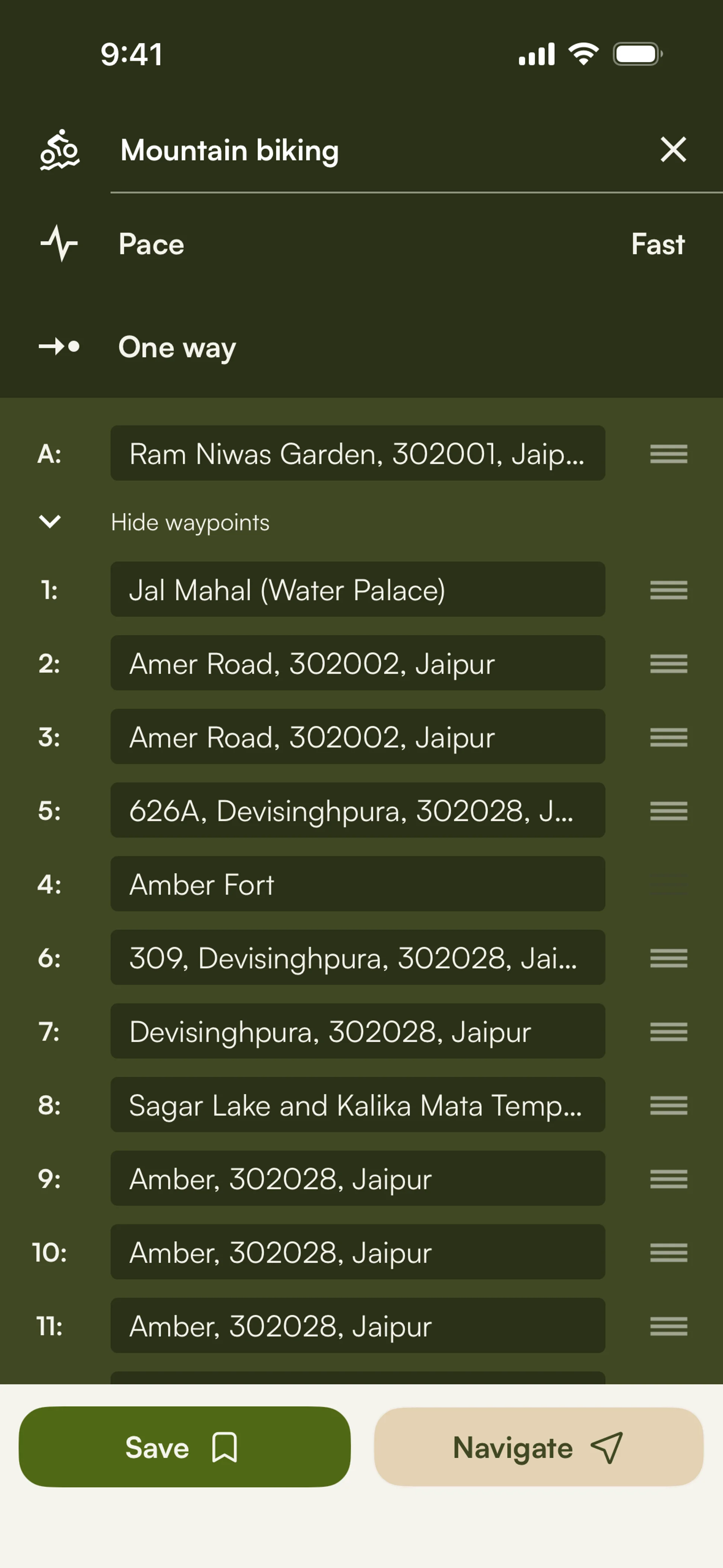Viewport: 723px width, 1568px height.
Task: Change the One way route type
Action: (177, 347)
